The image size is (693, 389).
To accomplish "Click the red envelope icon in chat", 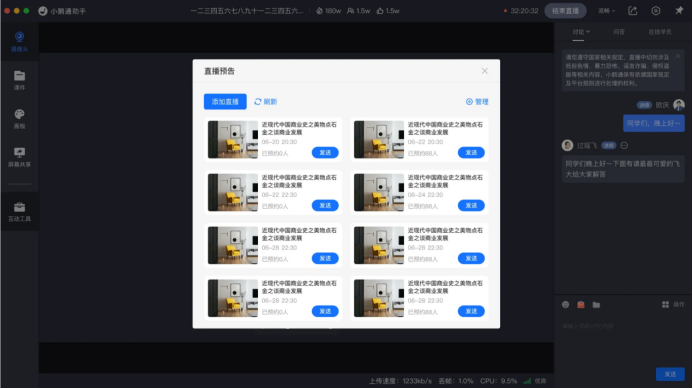I will [581, 305].
